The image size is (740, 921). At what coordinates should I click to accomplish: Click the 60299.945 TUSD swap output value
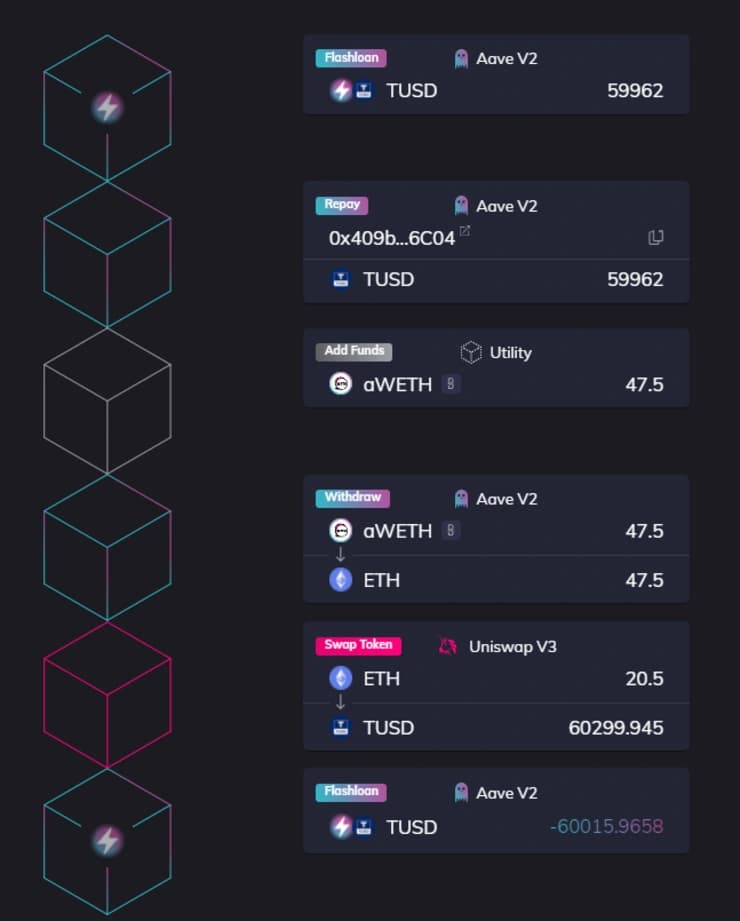pos(615,728)
